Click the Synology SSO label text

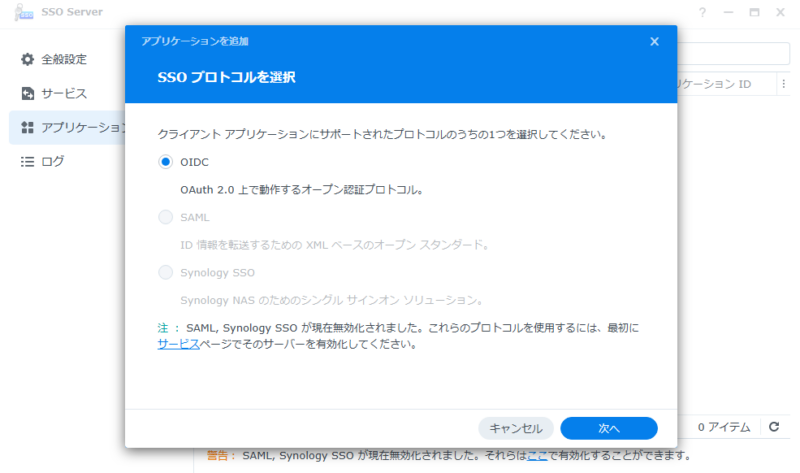coord(217,272)
